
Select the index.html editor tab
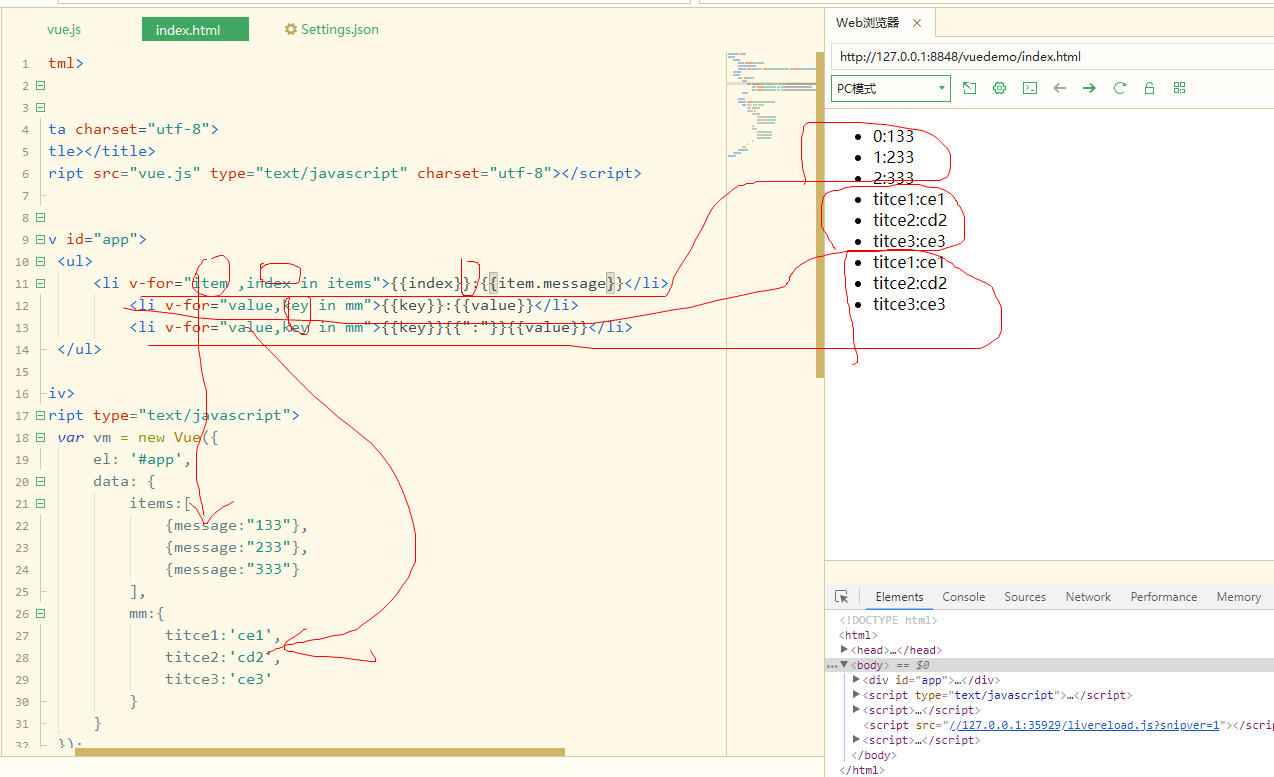195,30
